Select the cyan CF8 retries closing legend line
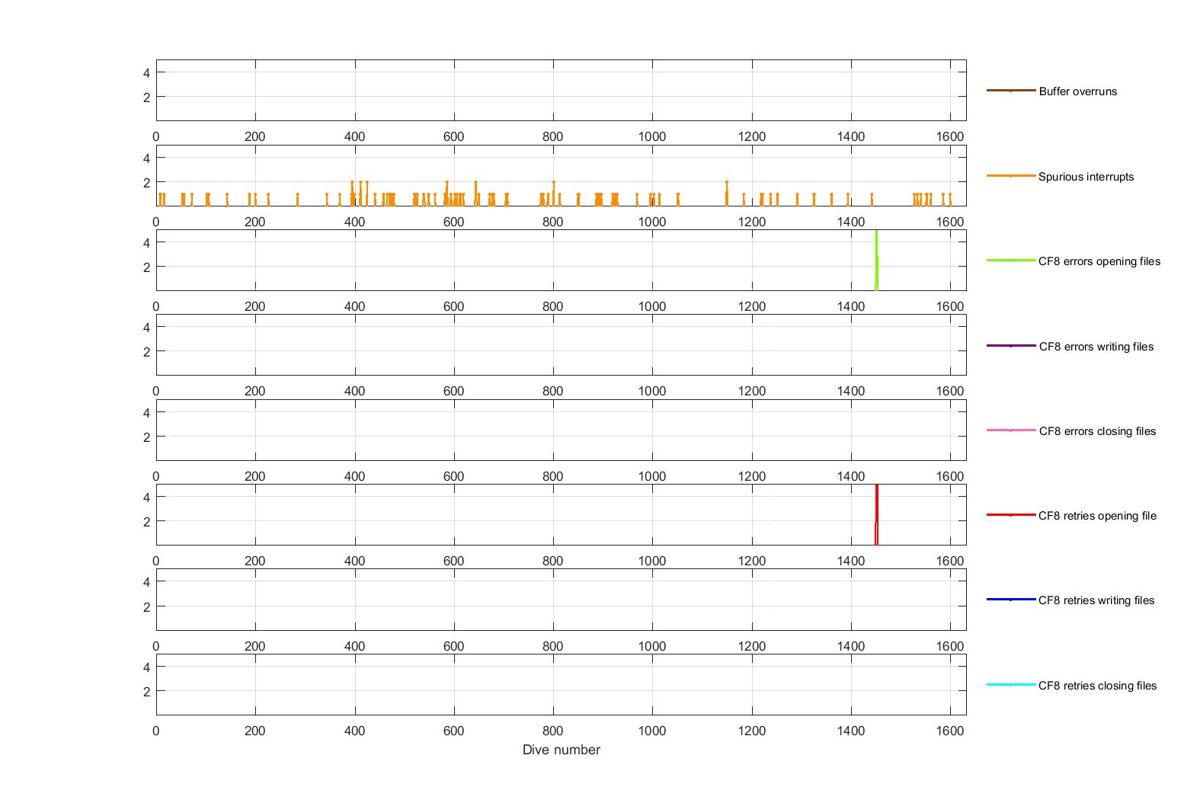The image size is (1200, 804). tap(1011, 685)
